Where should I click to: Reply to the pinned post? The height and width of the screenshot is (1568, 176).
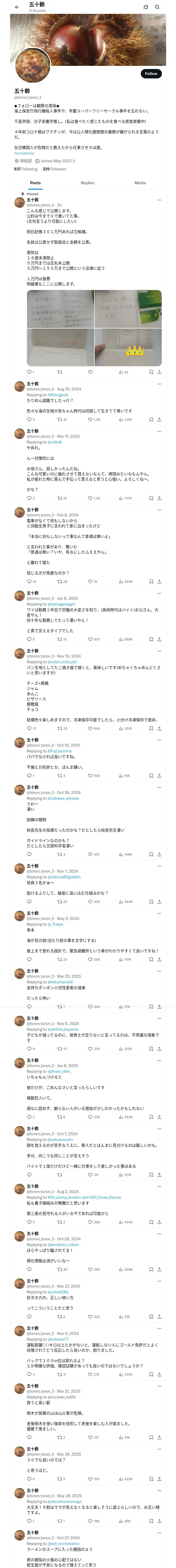(x=29, y=372)
